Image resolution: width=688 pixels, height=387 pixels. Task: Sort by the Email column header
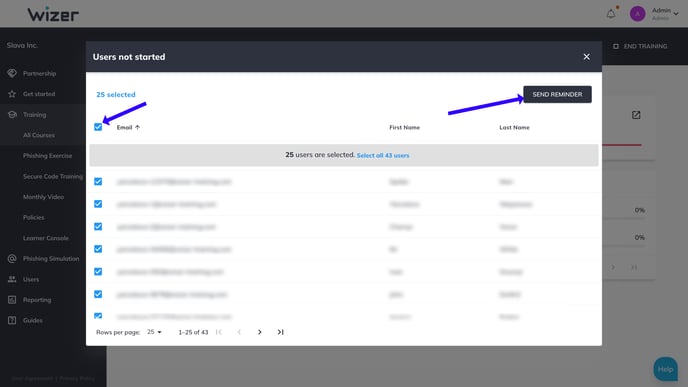click(x=124, y=127)
